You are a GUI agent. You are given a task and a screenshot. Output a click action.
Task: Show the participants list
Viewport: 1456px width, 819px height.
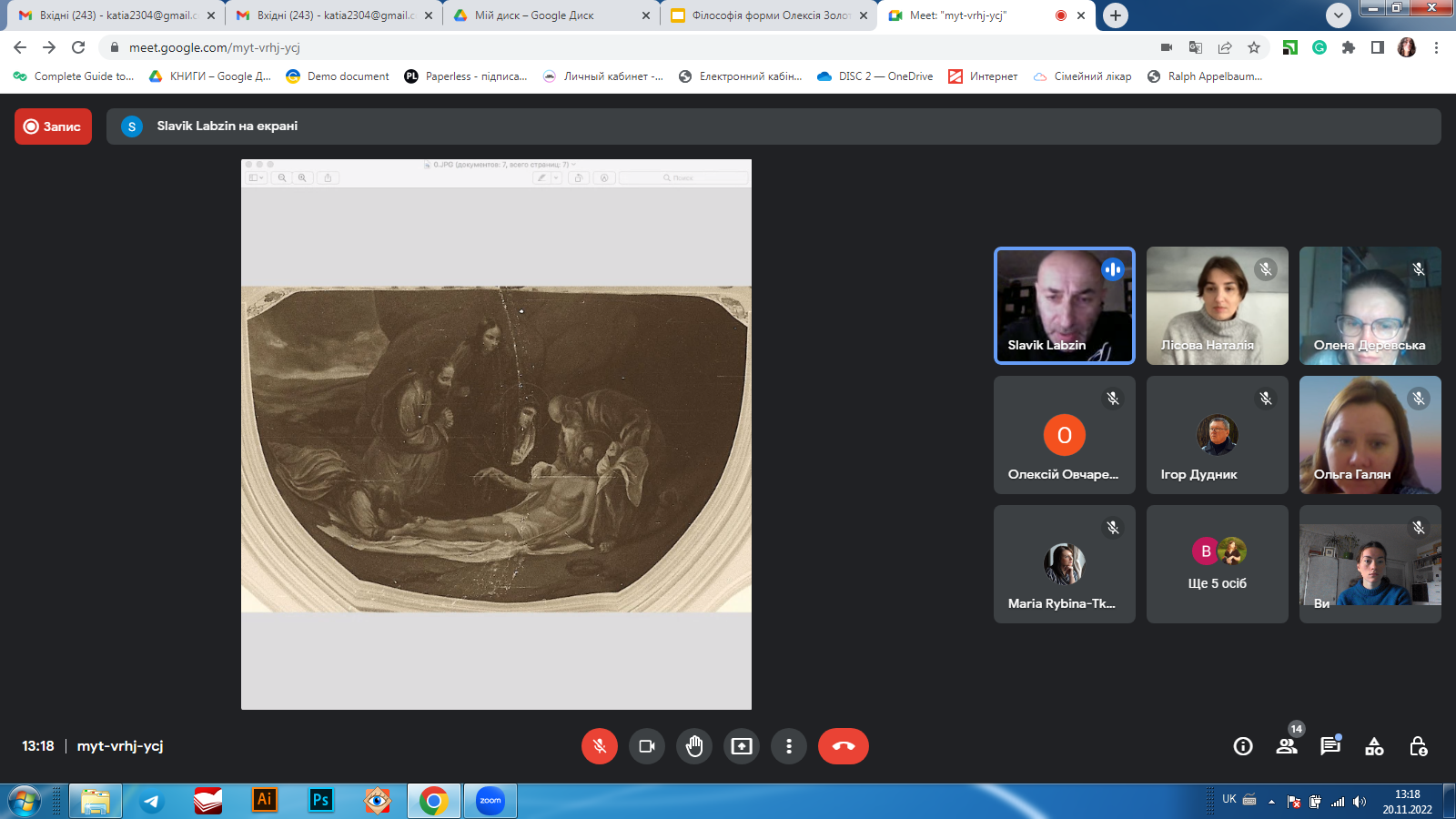pyautogui.click(x=1287, y=746)
